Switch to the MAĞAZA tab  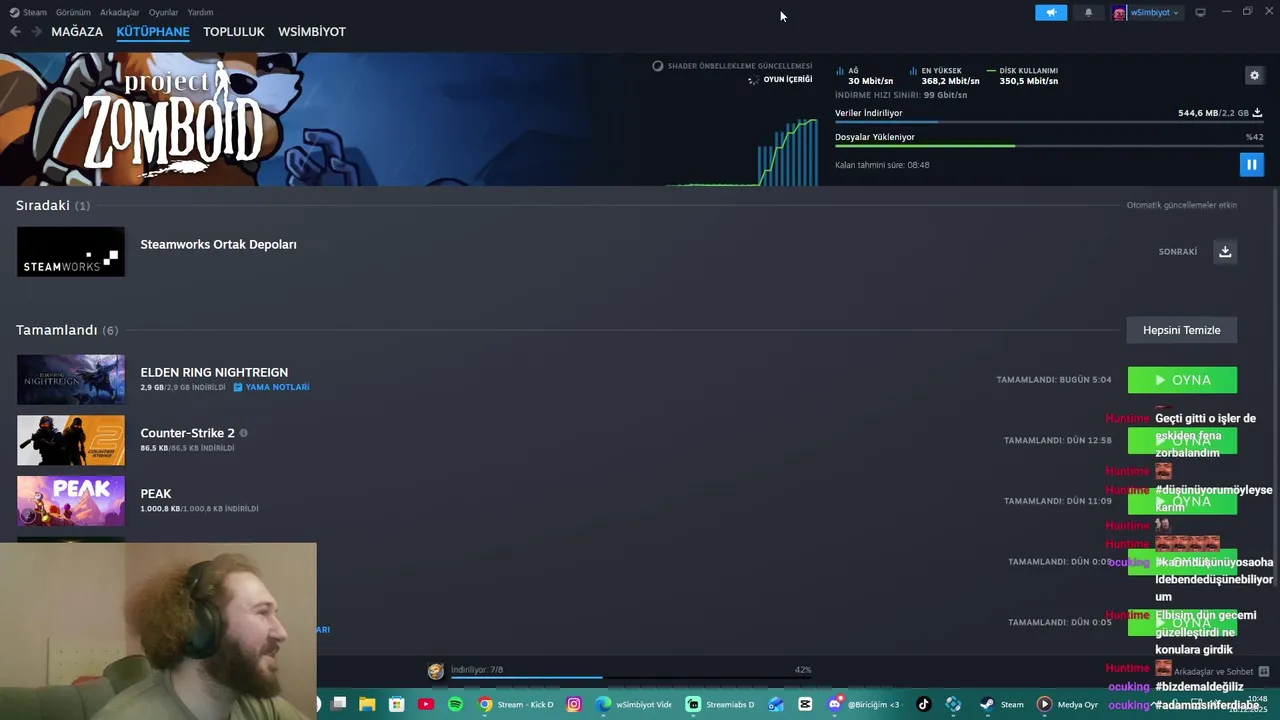pos(77,32)
